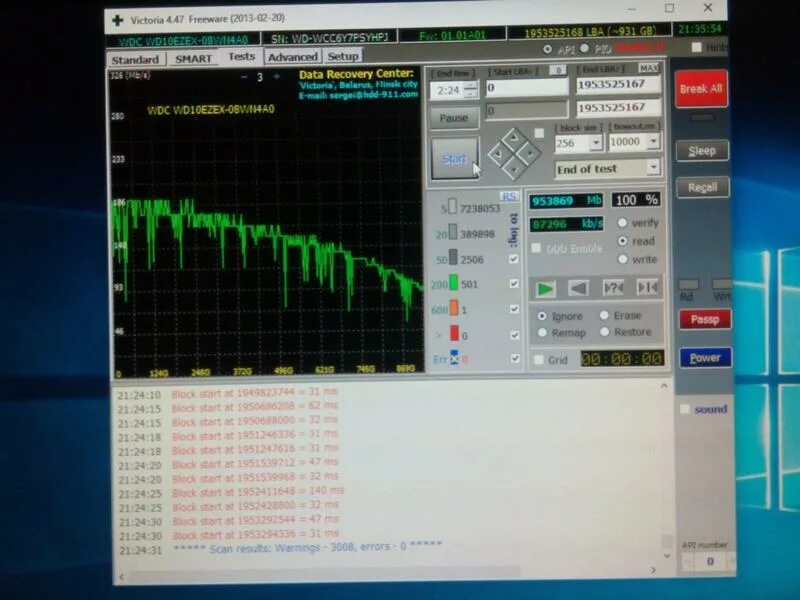This screenshot has height=600, width=800.
Task: Choose the Erase option
Action: point(605,315)
